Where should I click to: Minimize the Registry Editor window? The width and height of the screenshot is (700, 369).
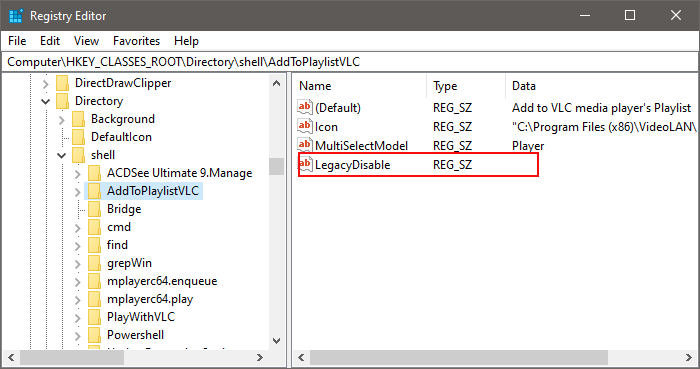[x=585, y=16]
